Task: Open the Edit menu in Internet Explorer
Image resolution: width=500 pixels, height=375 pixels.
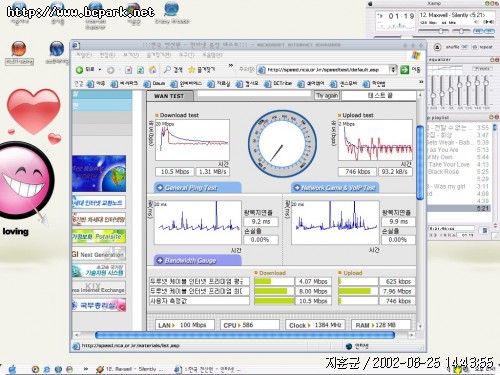Action: click(107, 55)
